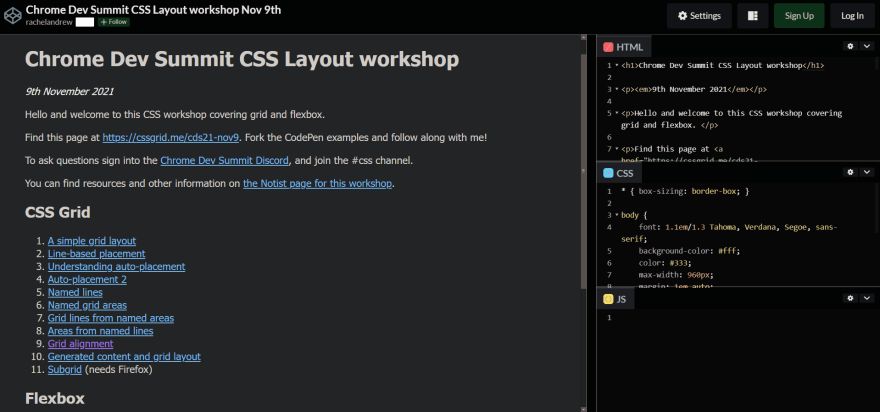The width and height of the screenshot is (880, 412).
Task: Open the visited Grid alignment link
Action: [x=80, y=344]
